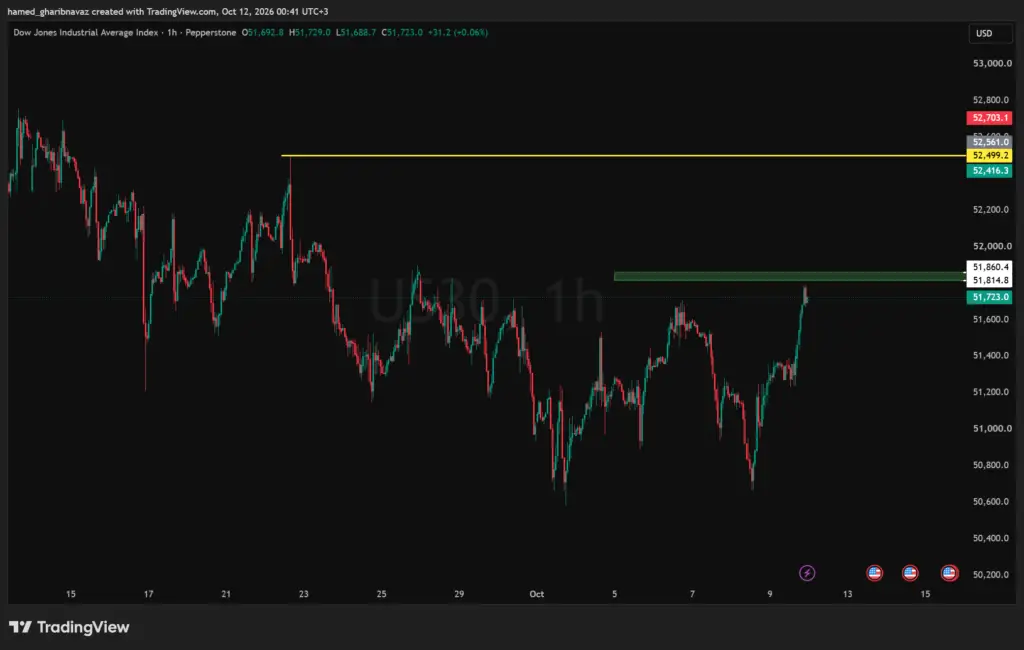Click the 51,600.0 price axis label
This screenshot has width=1024, height=650.
(x=992, y=319)
